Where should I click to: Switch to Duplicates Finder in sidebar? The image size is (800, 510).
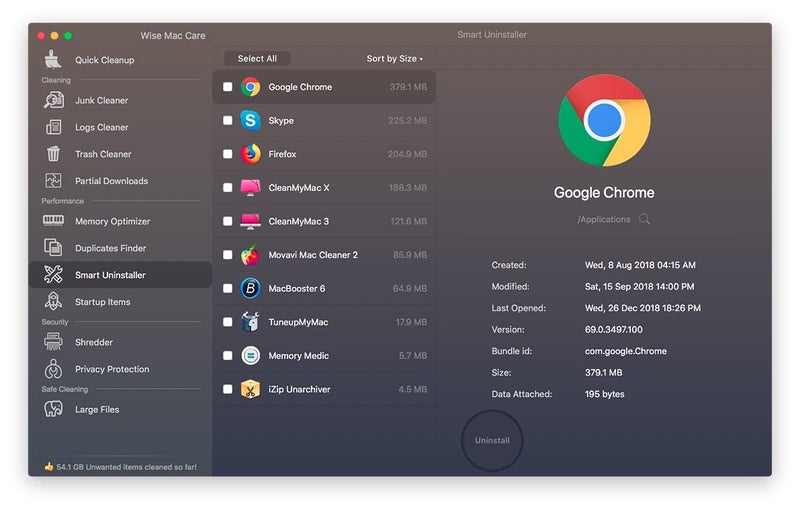click(x=110, y=248)
